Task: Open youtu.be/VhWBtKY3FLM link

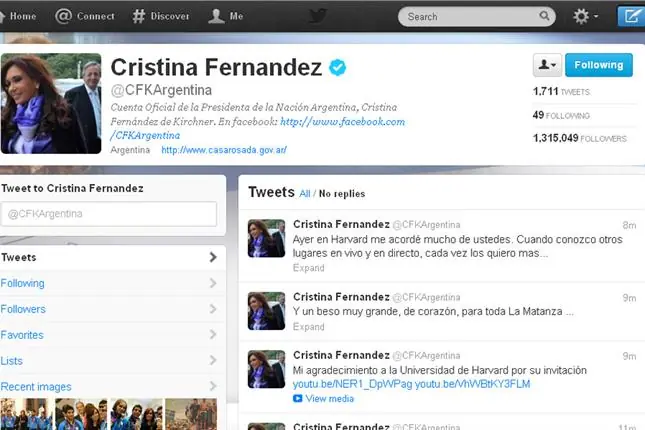Action: click(x=472, y=384)
